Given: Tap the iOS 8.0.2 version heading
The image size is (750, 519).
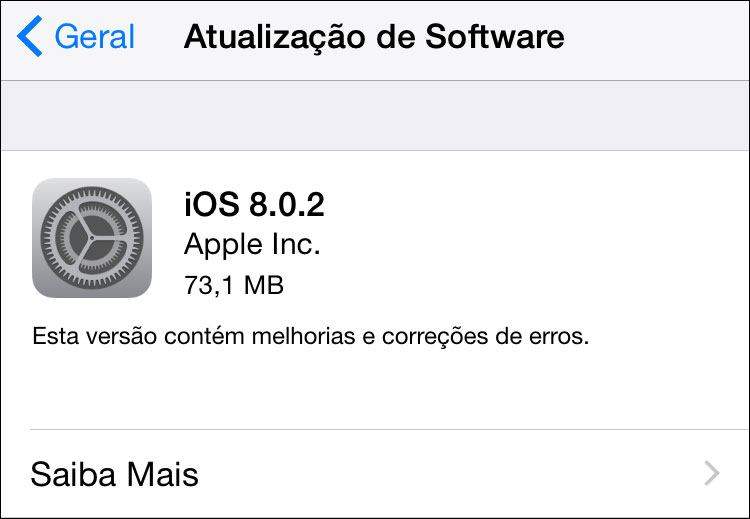Looking at the screenshot, I should click(254, 204).
